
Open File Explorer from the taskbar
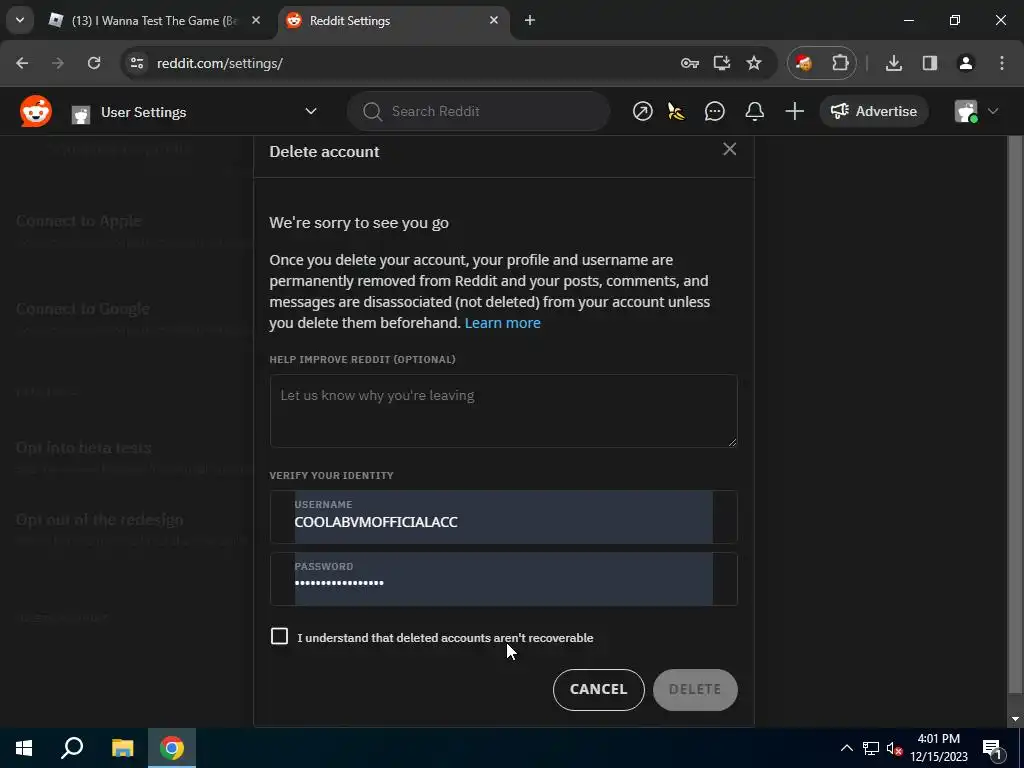click(x=122, y=748)
